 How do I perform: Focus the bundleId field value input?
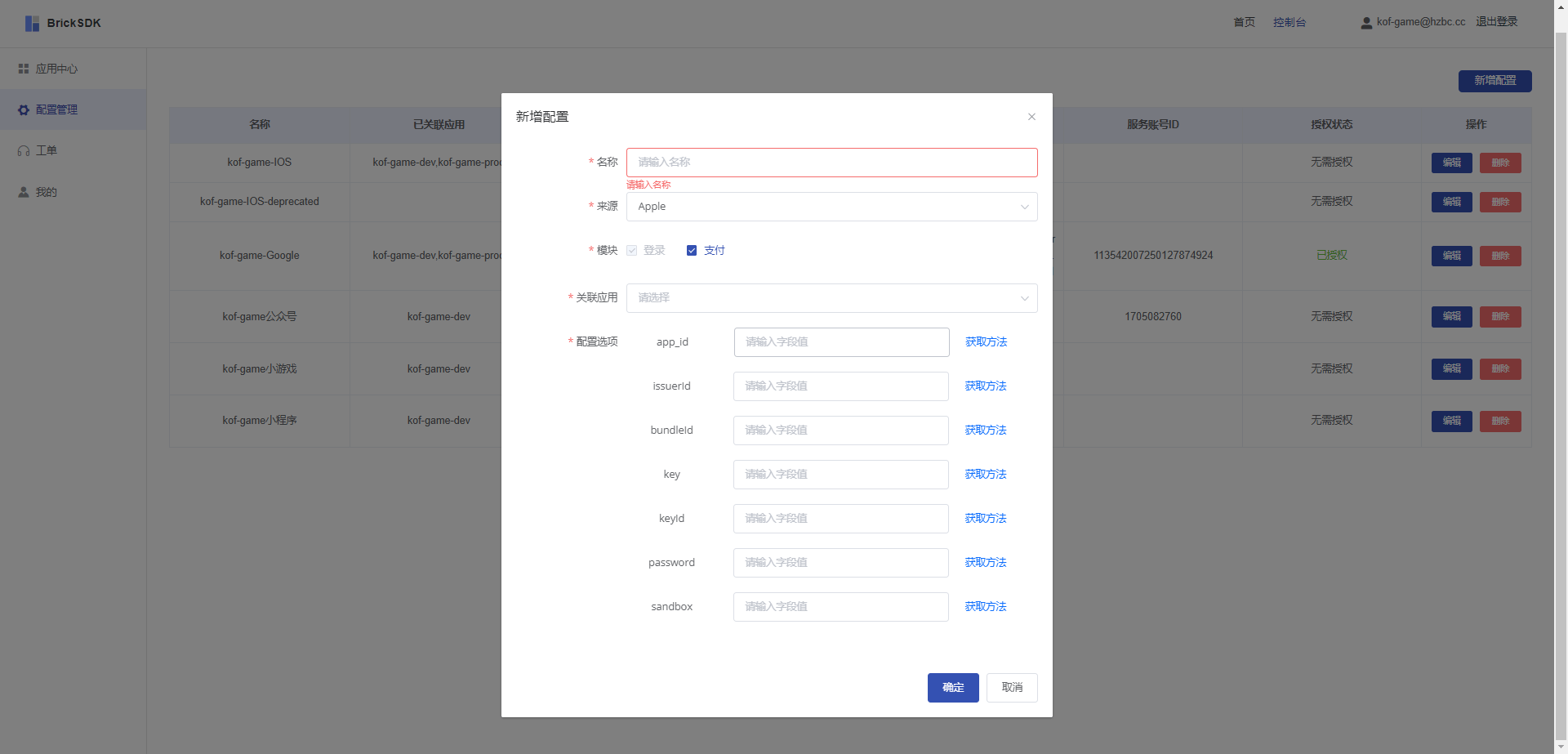tap(840, 431)
